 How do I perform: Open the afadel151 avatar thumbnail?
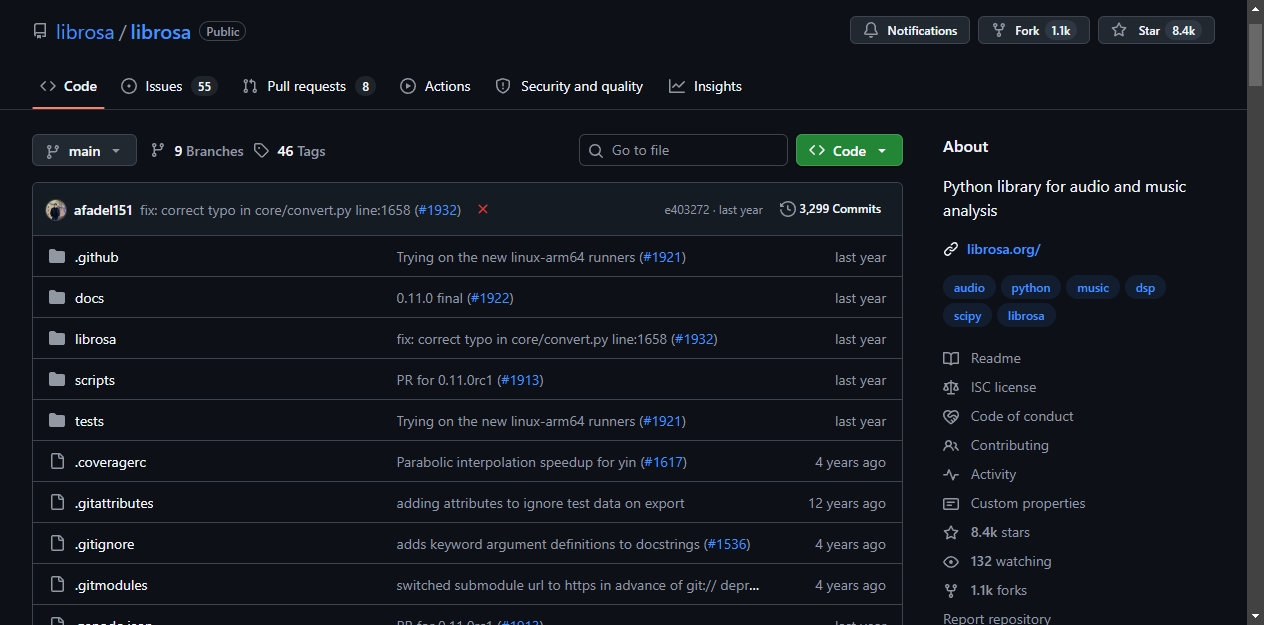pyautogui.click(x=56, y=210)
